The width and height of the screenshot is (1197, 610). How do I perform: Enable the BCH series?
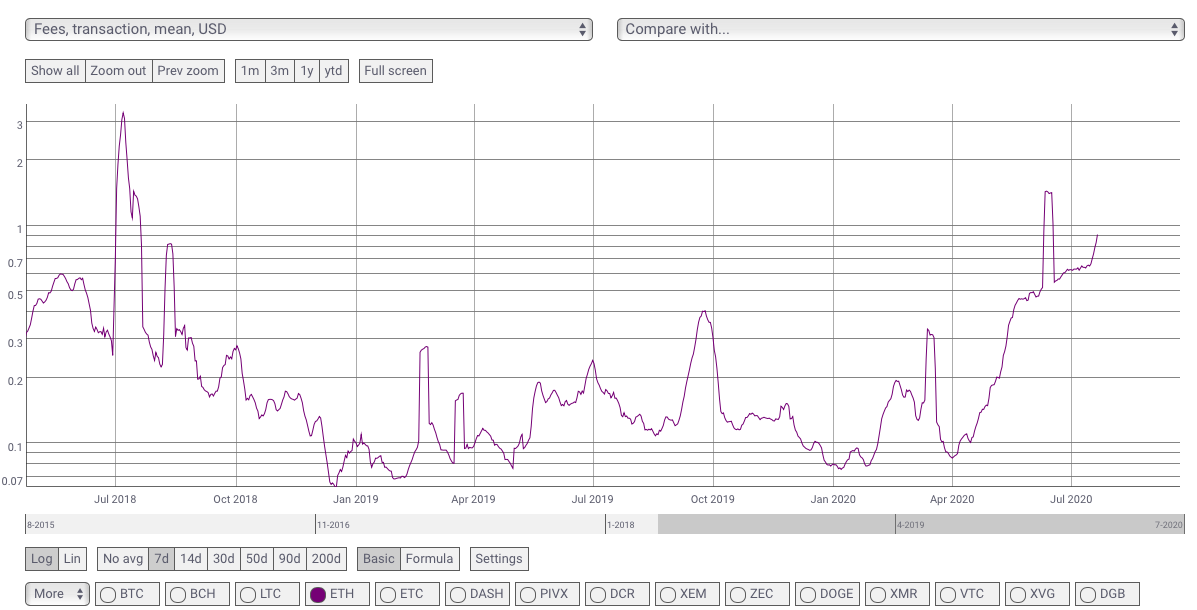coord(197,594)
